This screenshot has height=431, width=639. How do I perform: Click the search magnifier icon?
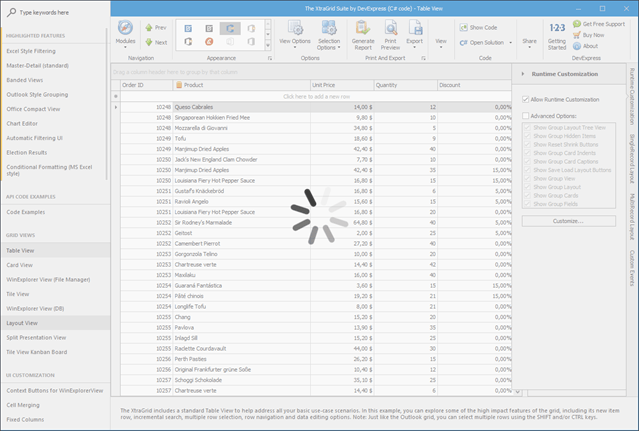click(12, 13)
